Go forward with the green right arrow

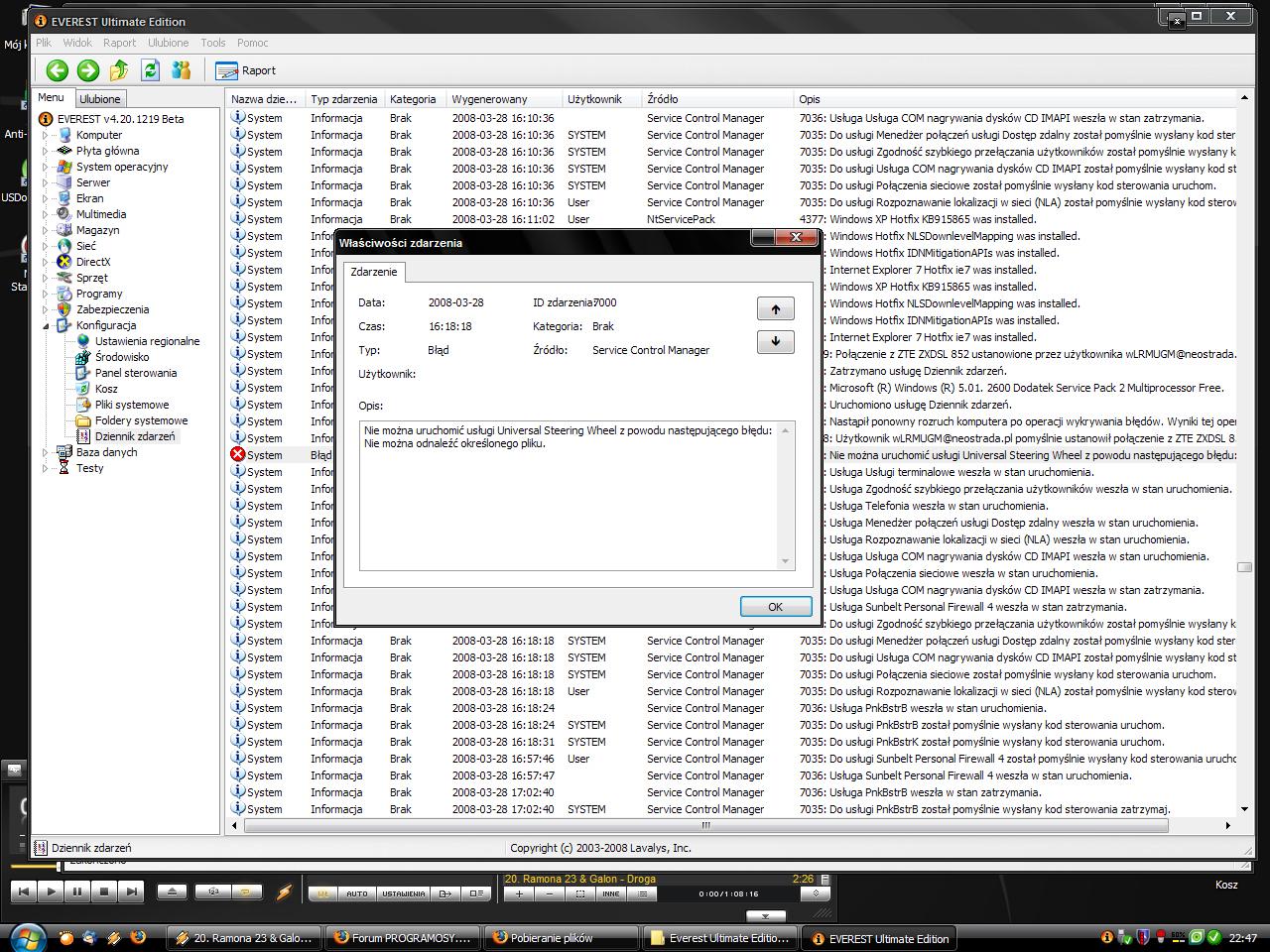pyautogui.click(x=88, y=69)
